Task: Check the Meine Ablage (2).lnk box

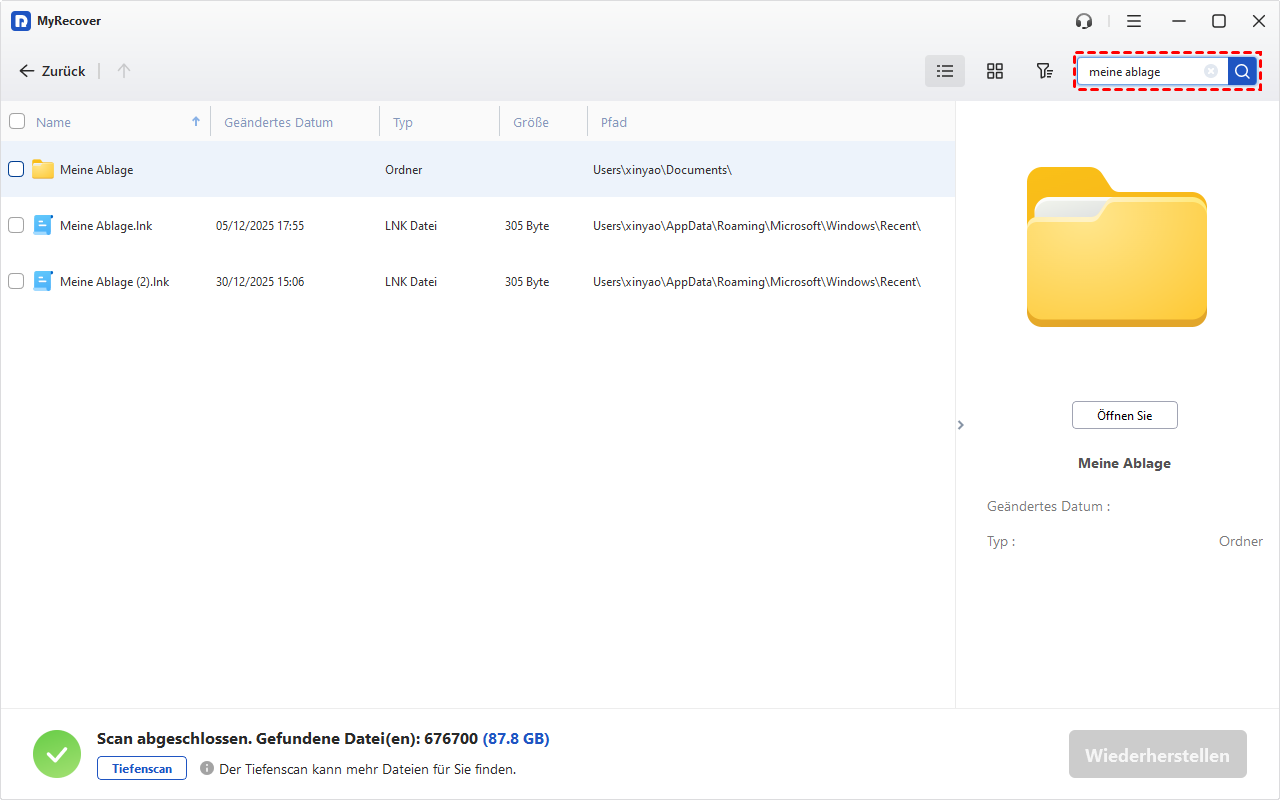Action: pyautogui.click(x=16, y=281)
